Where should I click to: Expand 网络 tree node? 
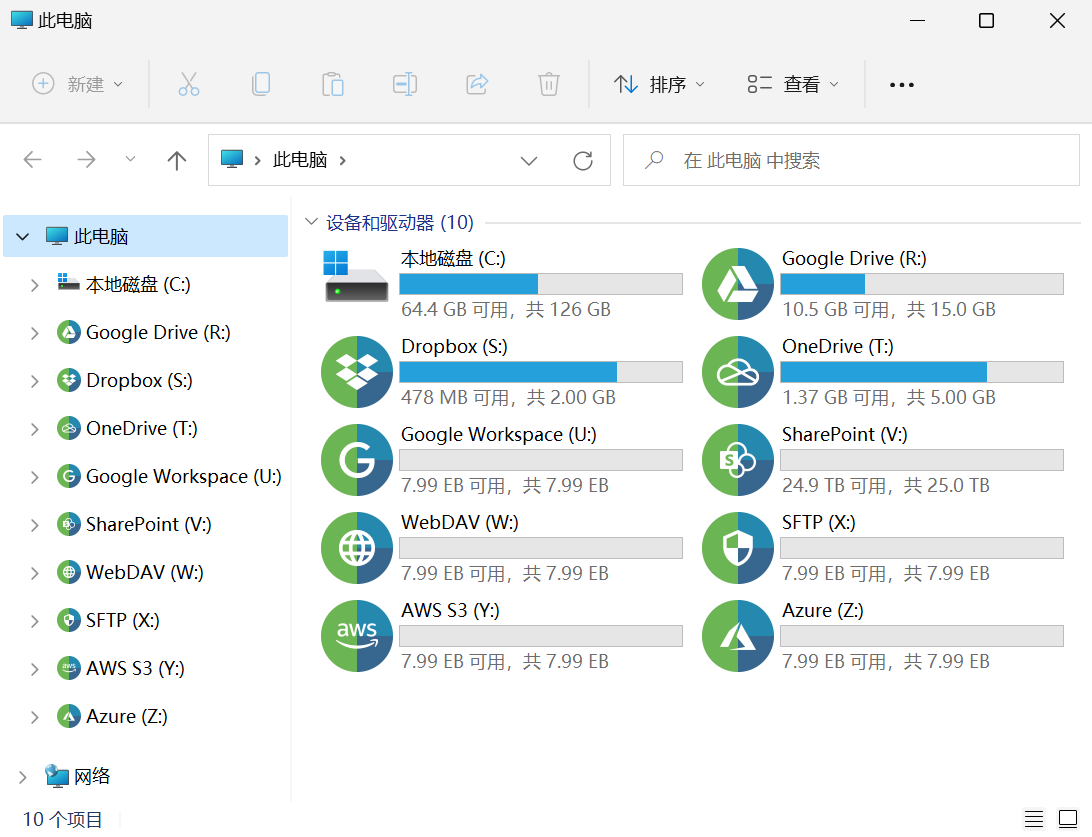[23, 777]
